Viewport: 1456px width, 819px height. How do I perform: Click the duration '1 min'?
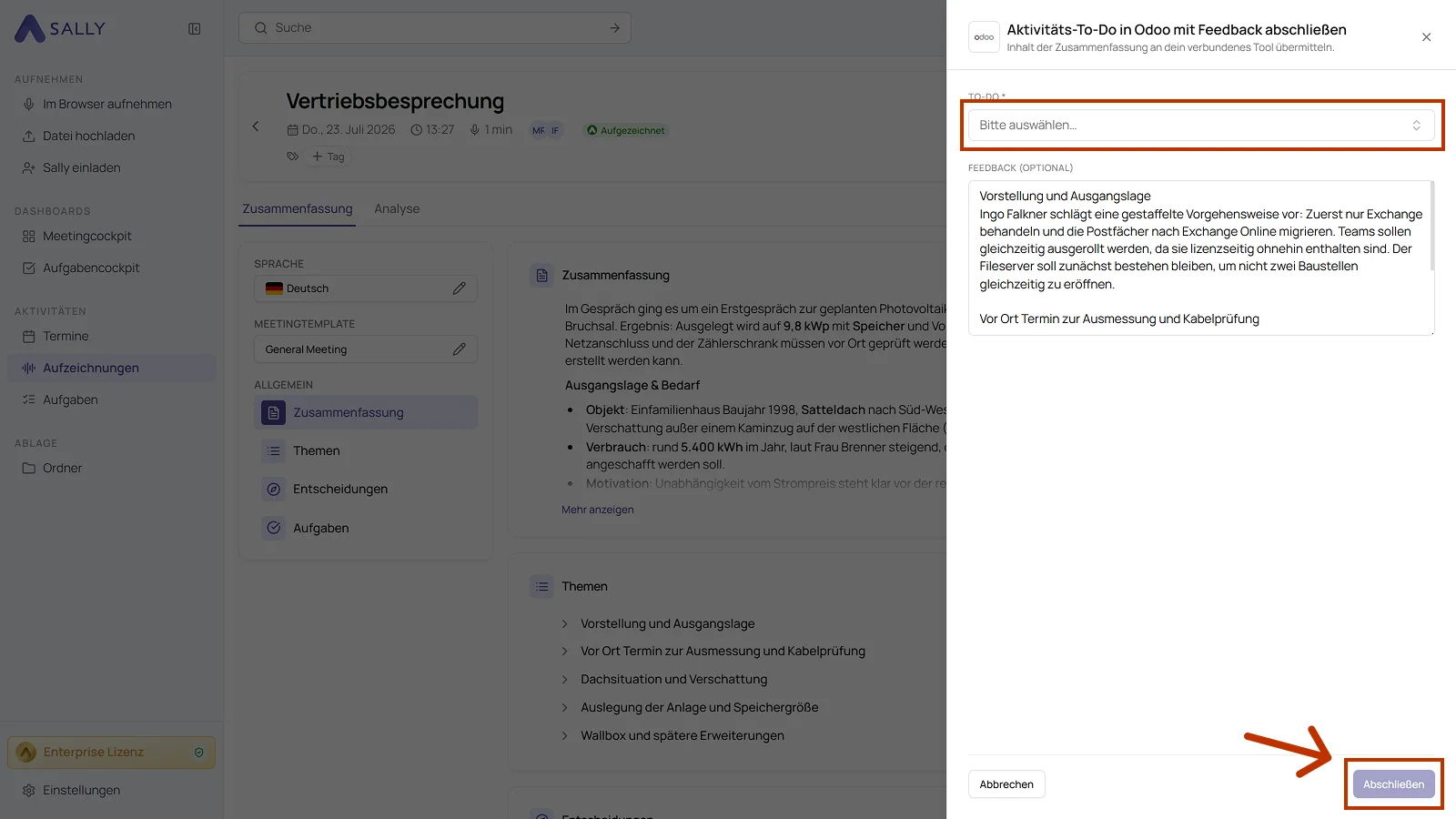(491, 130)
